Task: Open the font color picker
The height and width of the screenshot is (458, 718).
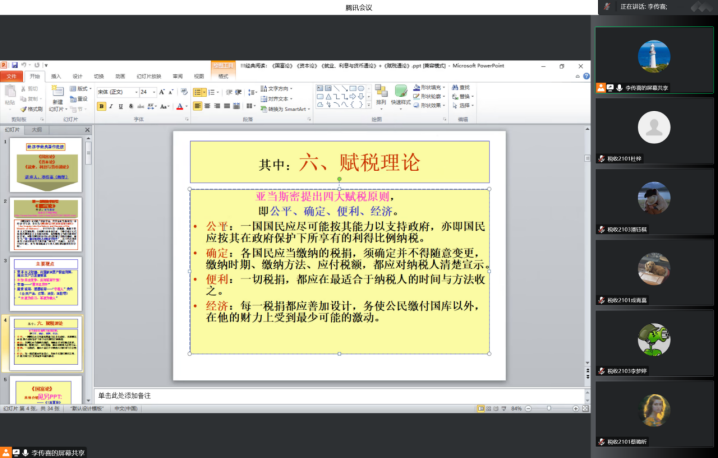Action: coord(181,105)
